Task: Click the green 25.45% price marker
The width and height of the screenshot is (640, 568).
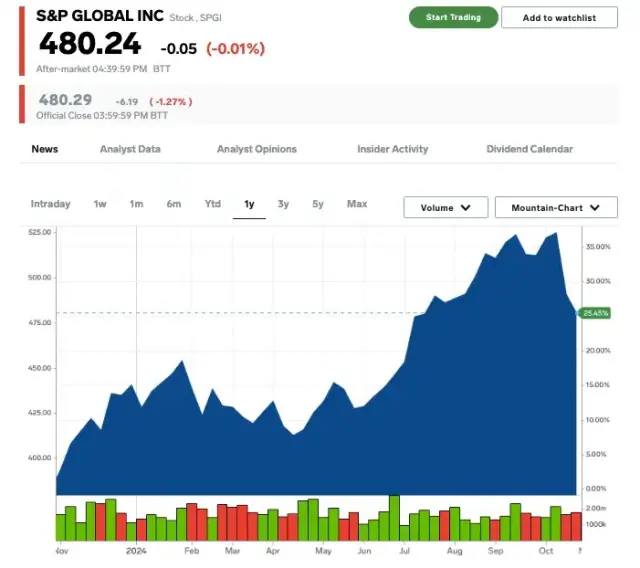Action: tap(596, 313)
